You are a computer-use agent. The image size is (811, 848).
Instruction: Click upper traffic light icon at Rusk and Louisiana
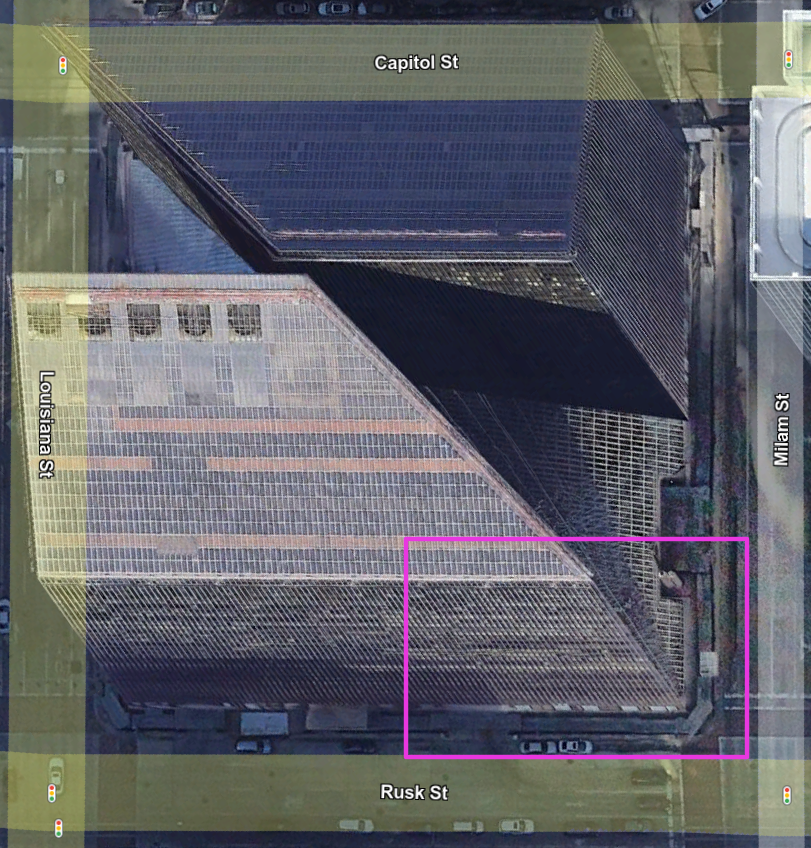click(x=52, y=793)
